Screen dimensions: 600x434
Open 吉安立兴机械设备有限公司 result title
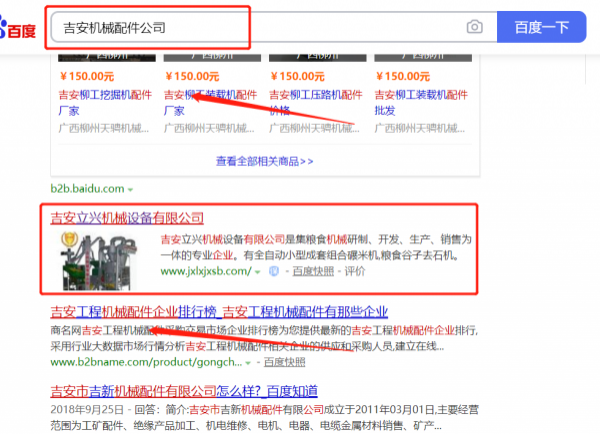pos(127,217)
